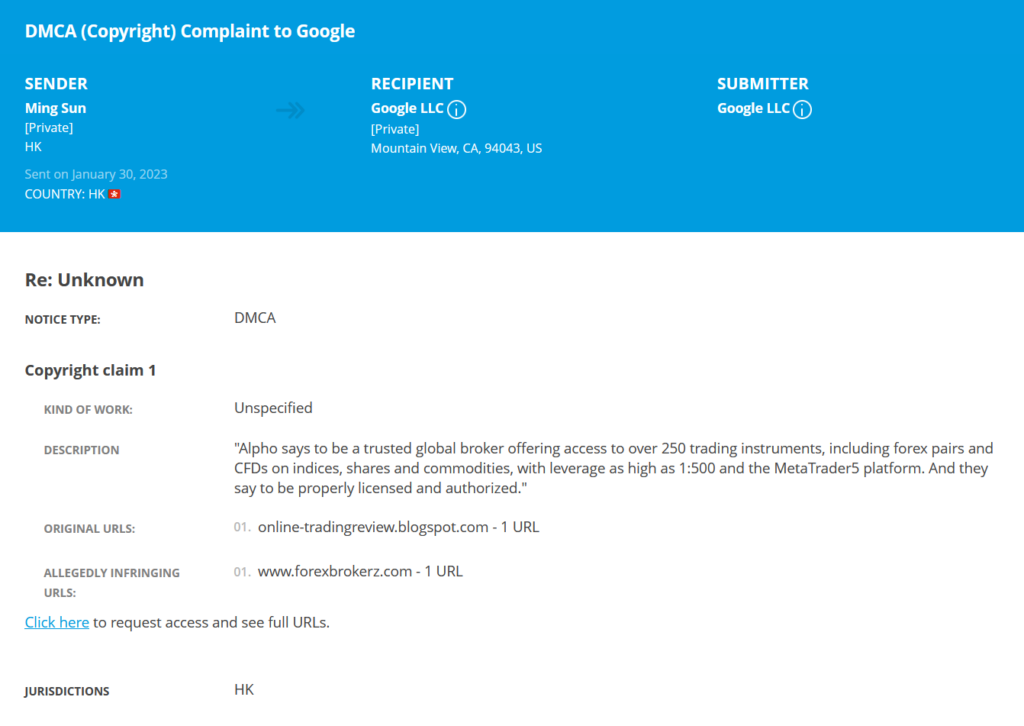The width and height of the screenshot is (1024, 726).
Task: Click the info icon beside submitter Google LLC
Action: (803, 109)
